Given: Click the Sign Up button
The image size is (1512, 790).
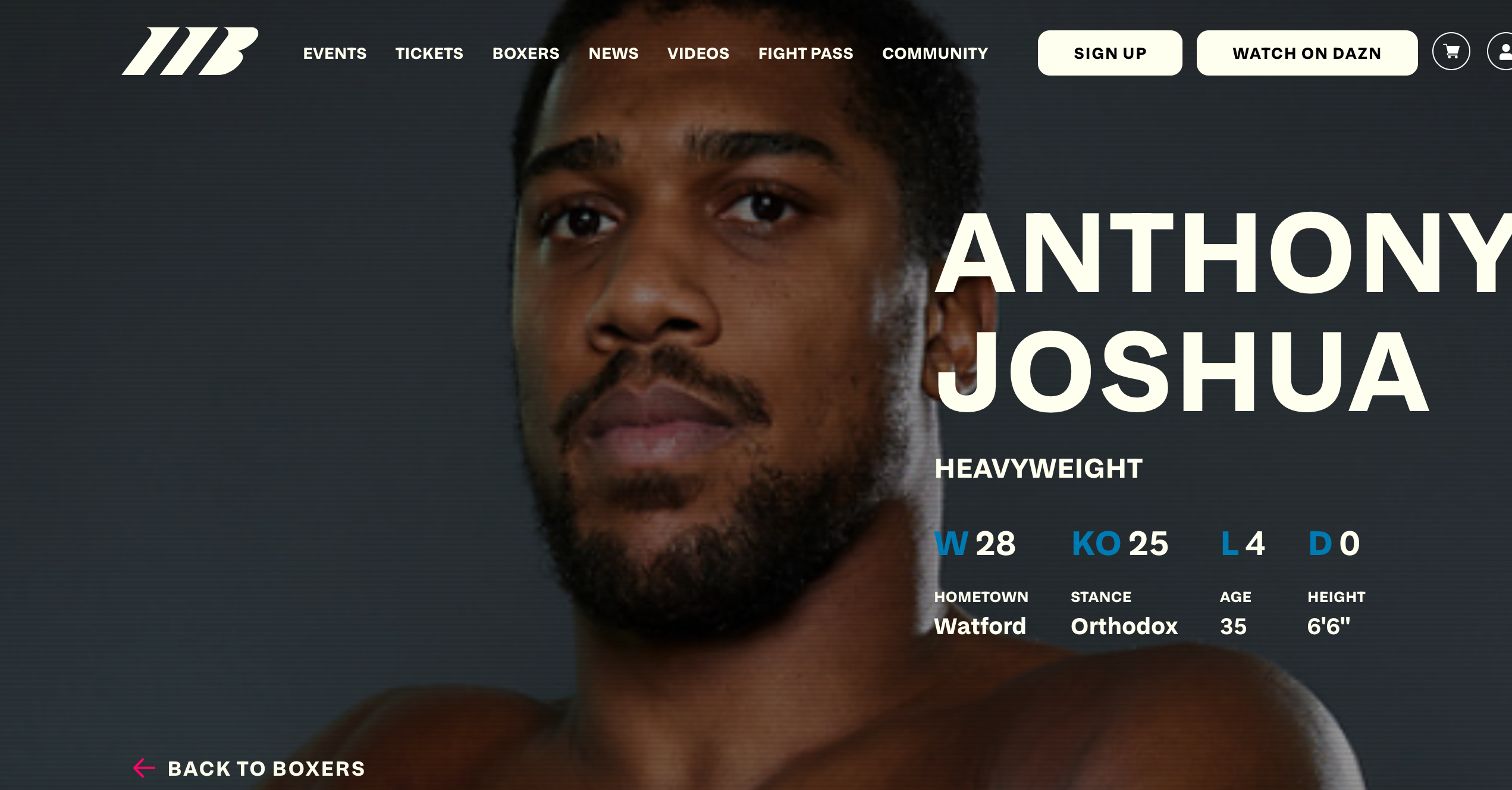Looking at the screenshot, I should pos(1110,53).
